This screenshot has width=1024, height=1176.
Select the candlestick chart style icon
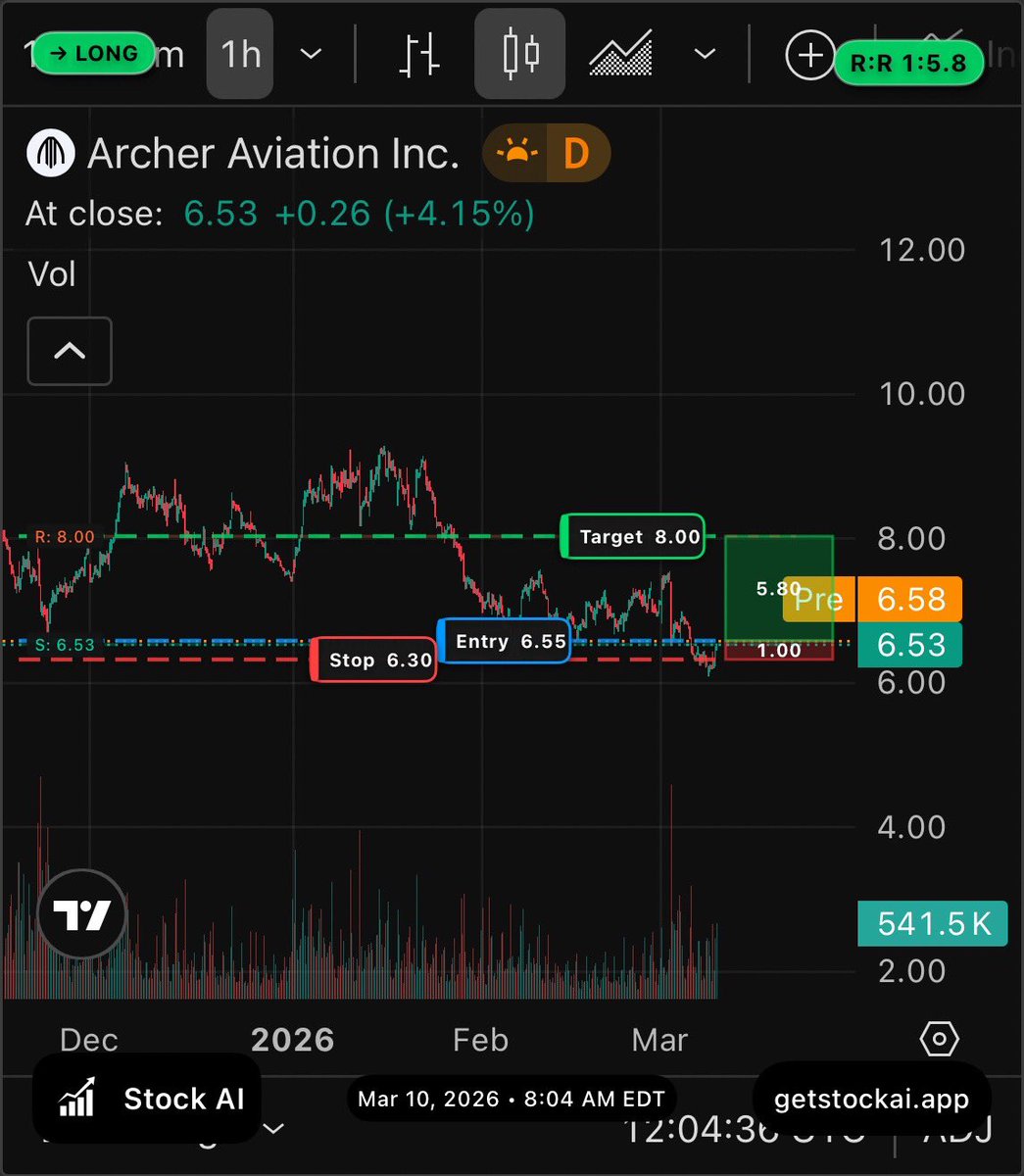point(519,54)
